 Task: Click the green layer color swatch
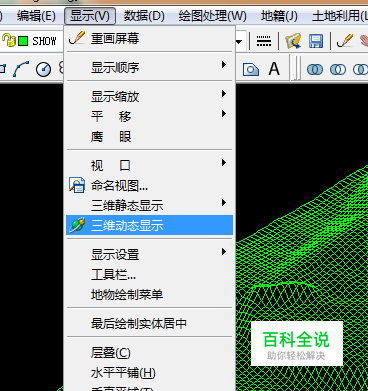pos(23,41)
